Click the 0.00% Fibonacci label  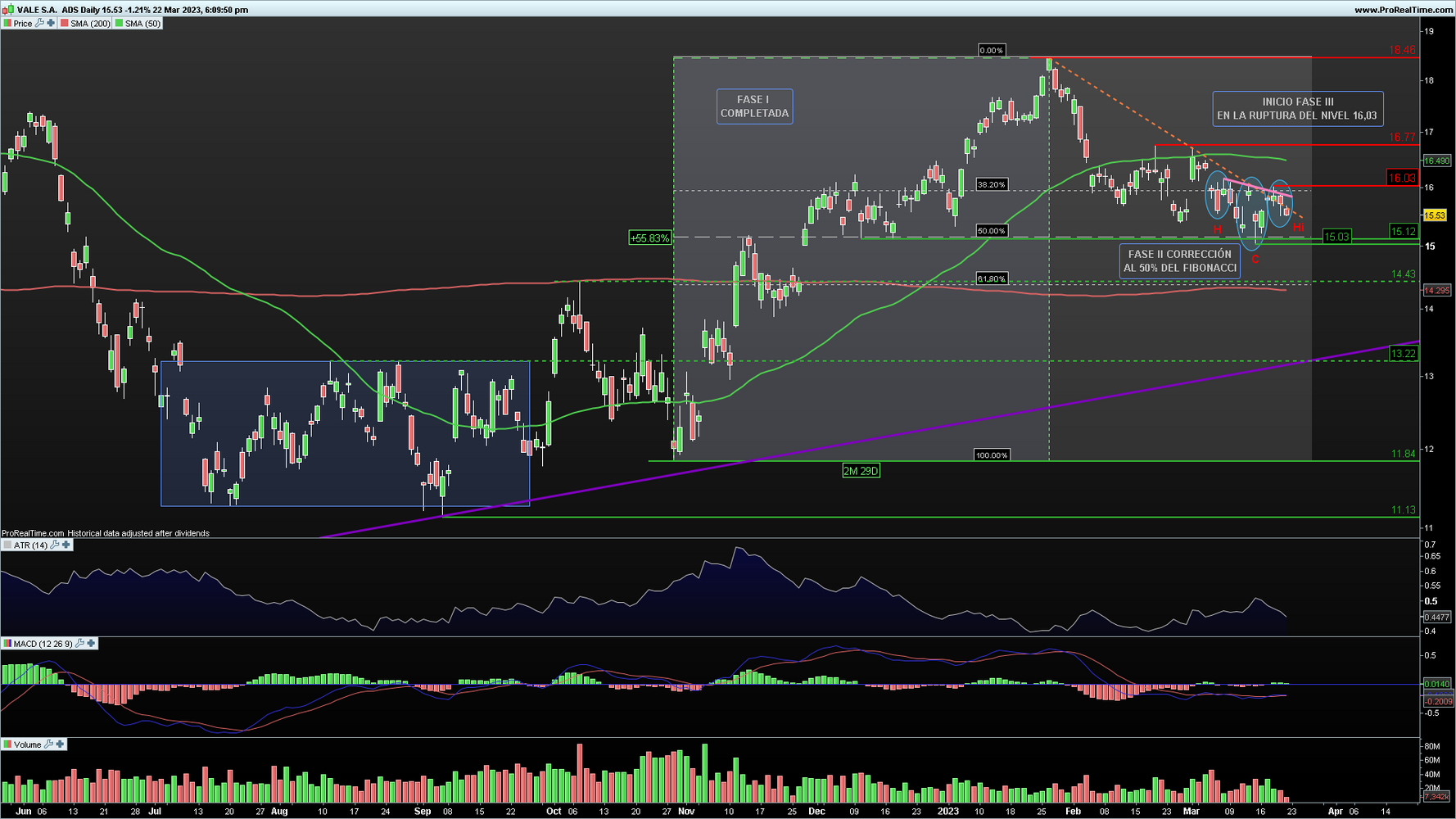pos(991,51)
